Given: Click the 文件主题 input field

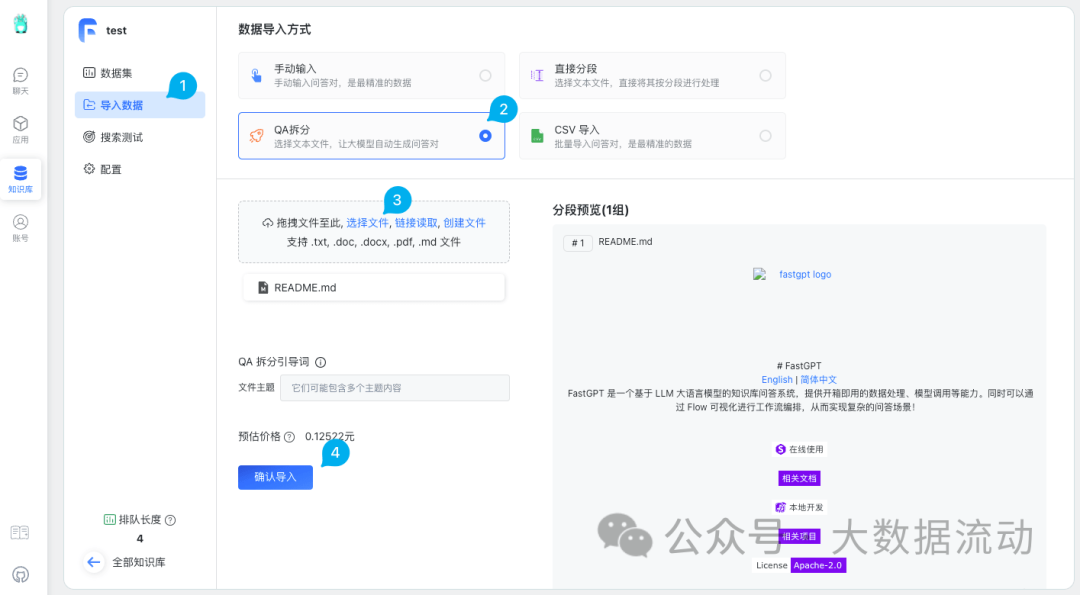Looking at the screenshot, I should [x=395, y=388].
